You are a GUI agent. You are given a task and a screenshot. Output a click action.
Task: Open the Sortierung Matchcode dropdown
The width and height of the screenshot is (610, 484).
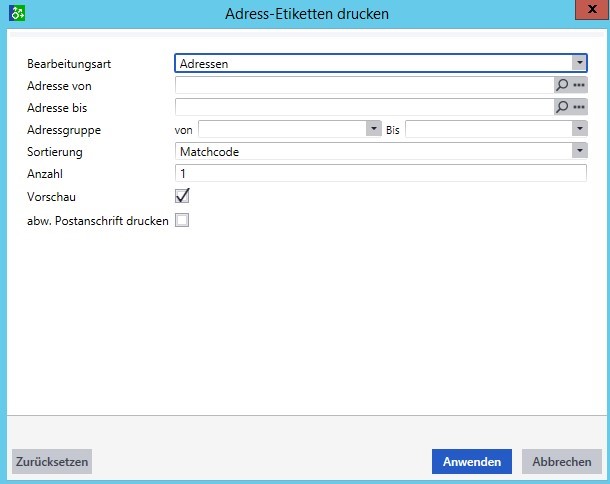coord(578,151)
